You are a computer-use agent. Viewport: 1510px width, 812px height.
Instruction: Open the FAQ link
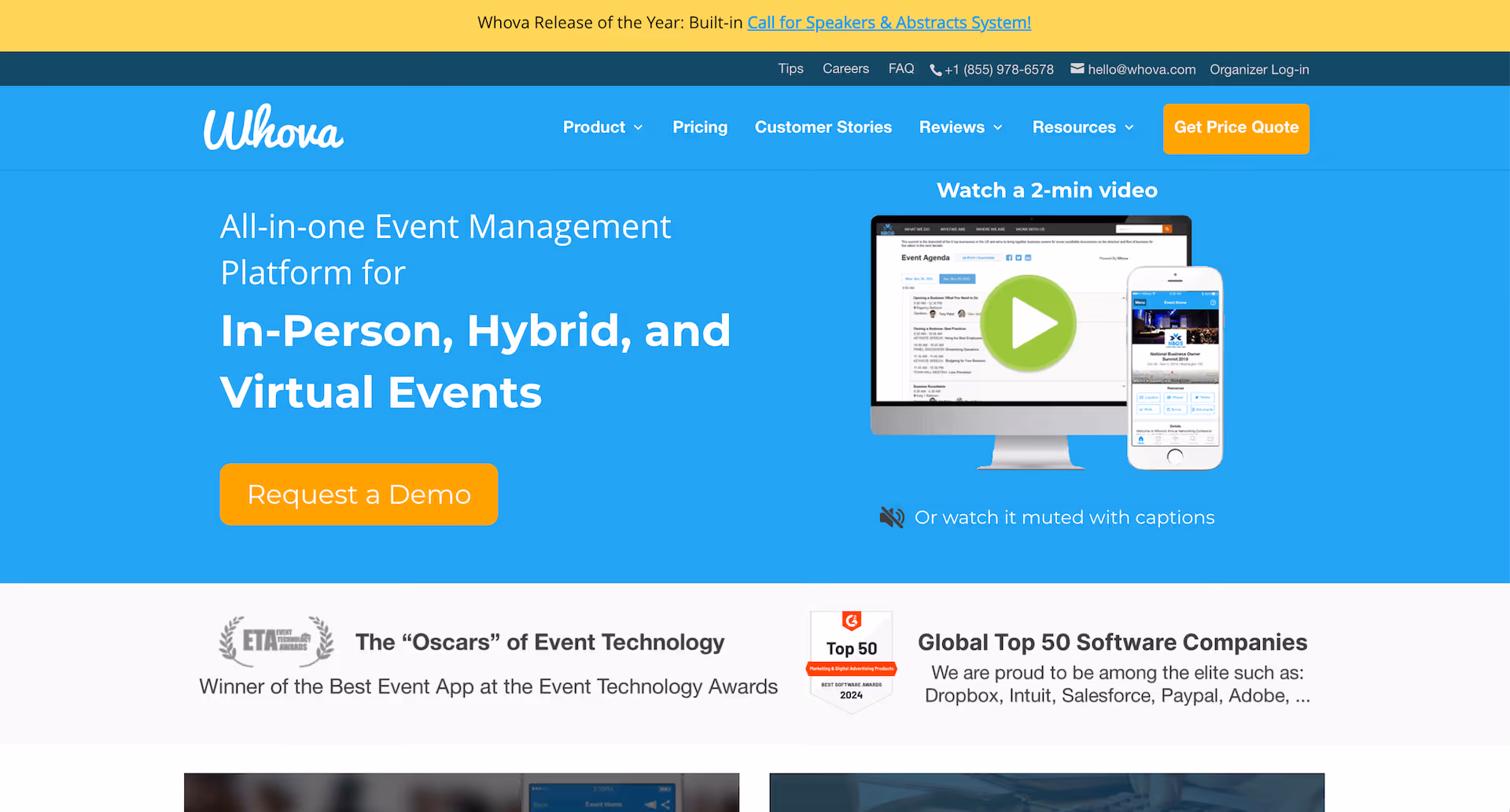pyautogui.click(x=901, y=69)
